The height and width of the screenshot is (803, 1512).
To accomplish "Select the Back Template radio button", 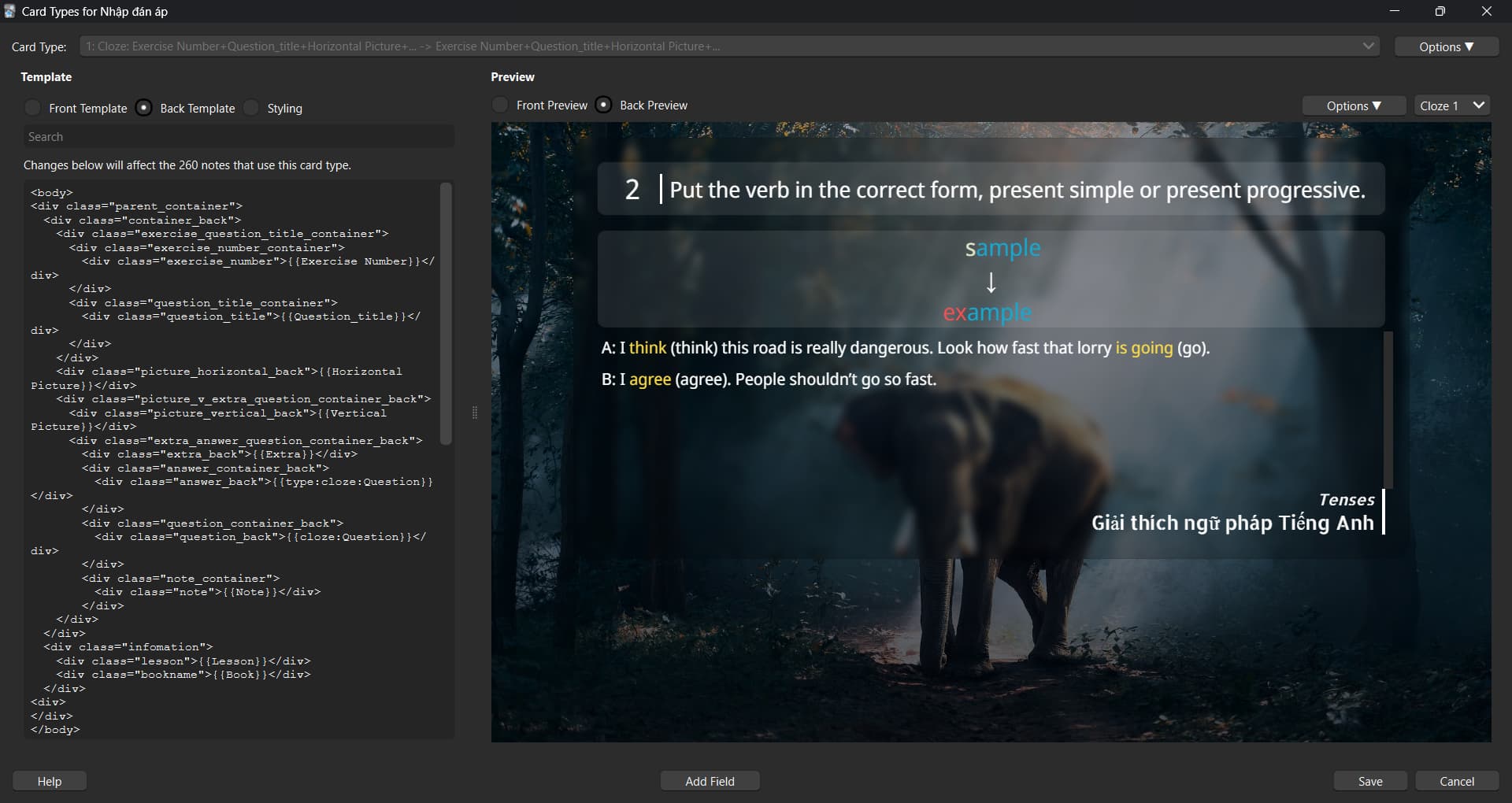I will [x=143, y=108].
